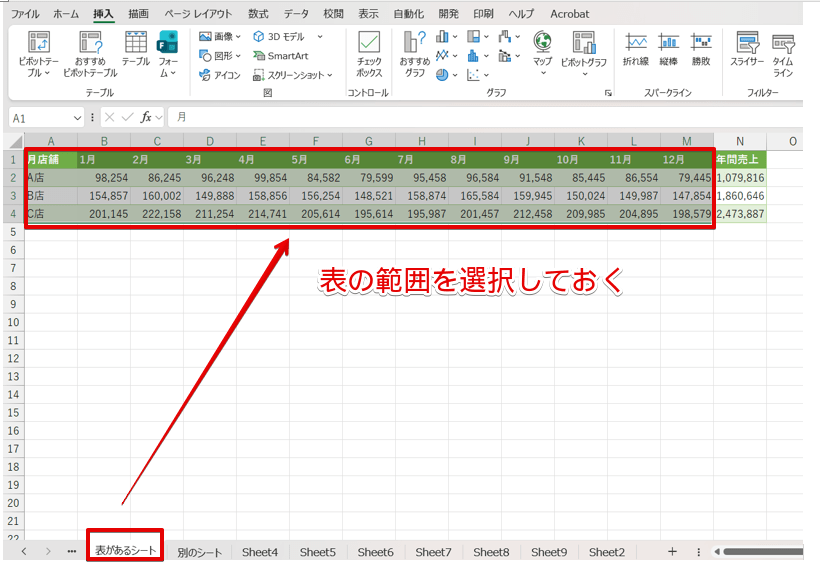The height and width of the screenshot is (565, 820).
Task: Switch to the ページ レイアウト tab
Action: (x=198, y=14)
